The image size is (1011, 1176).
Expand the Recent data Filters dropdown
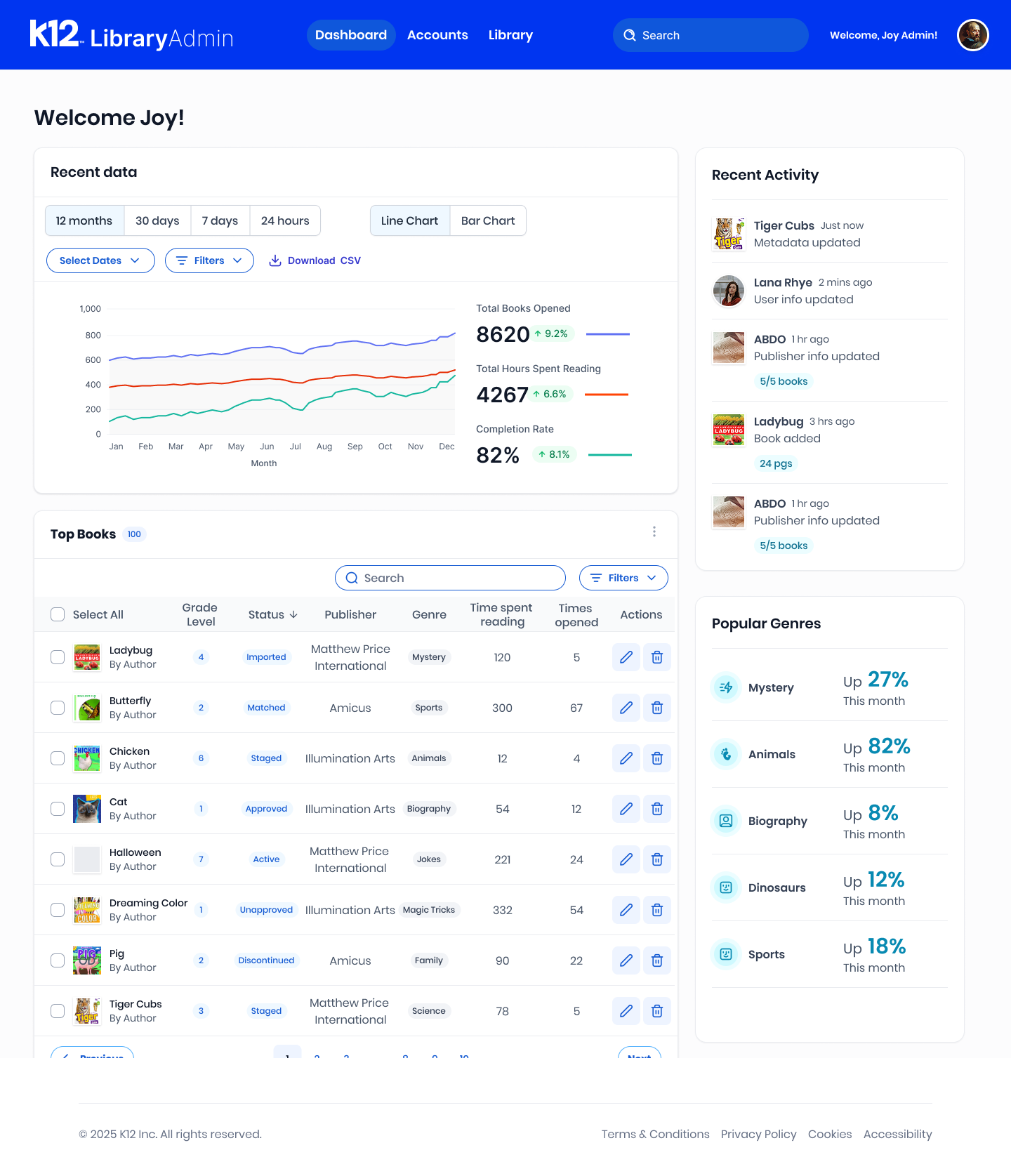(209, 260)
